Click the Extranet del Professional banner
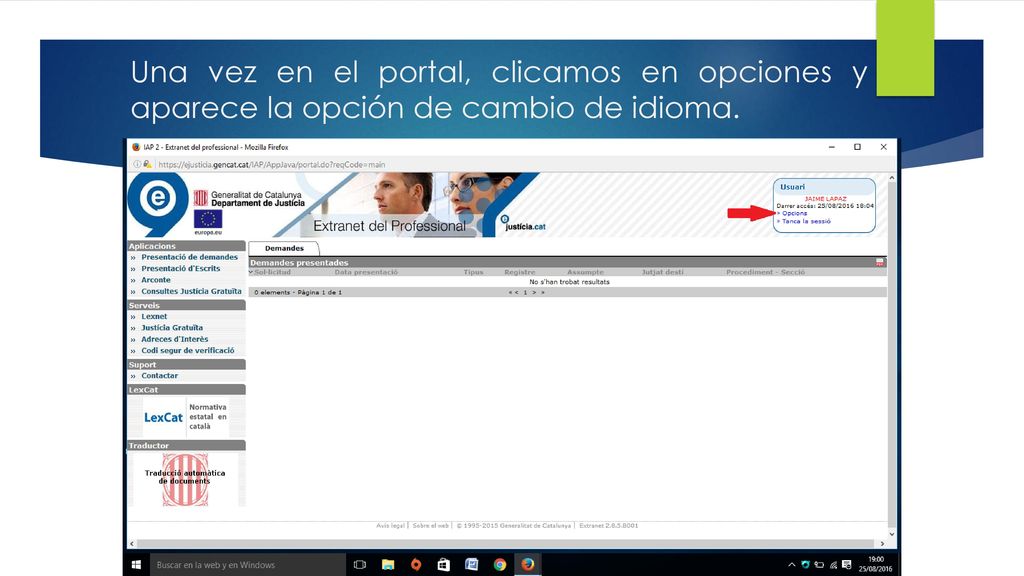Screen dimensions: 1024x576 pyautogui.click(x=389, y=226)
